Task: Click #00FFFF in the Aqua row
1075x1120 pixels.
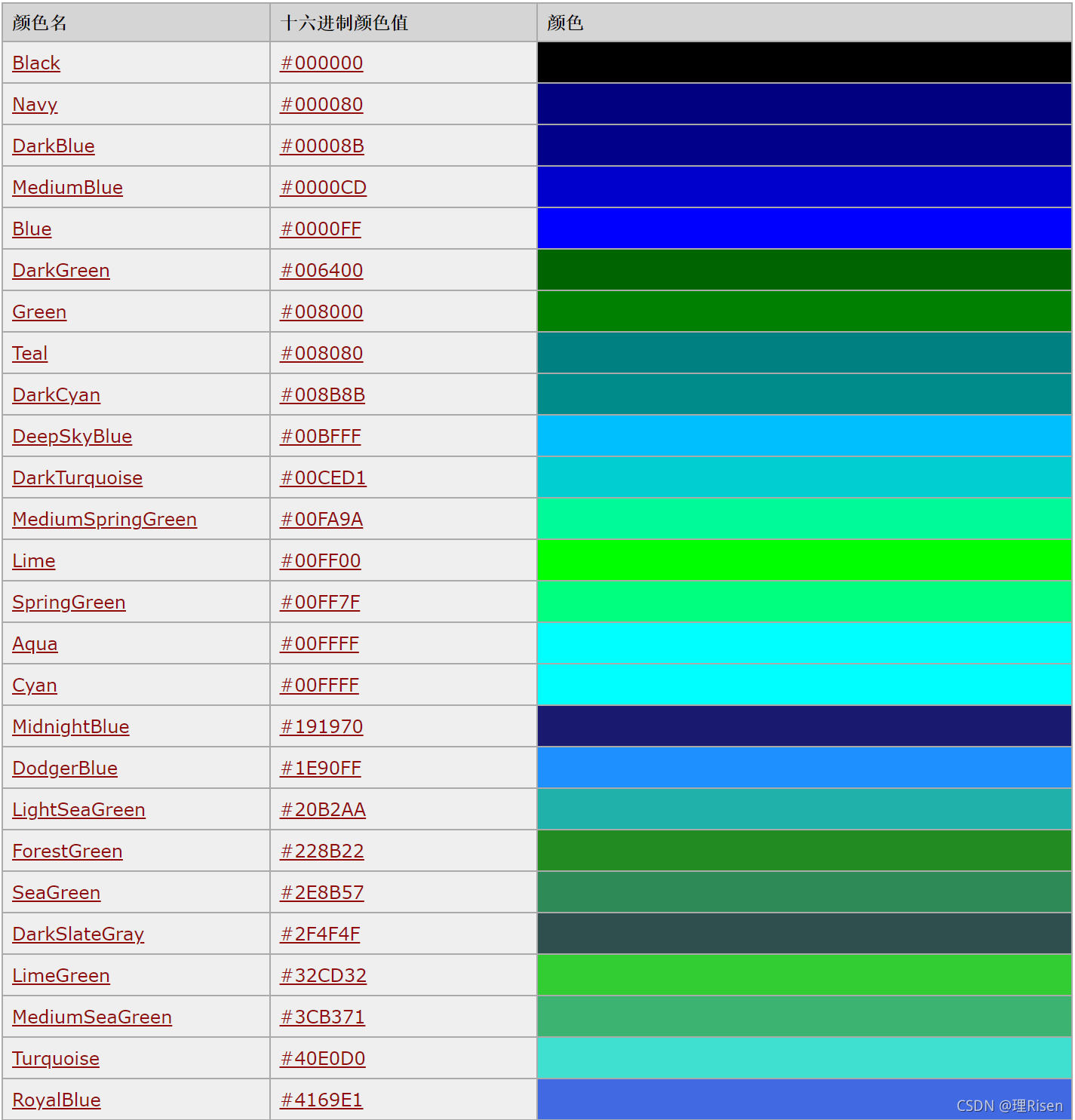Action: click(x=320, y=644)
